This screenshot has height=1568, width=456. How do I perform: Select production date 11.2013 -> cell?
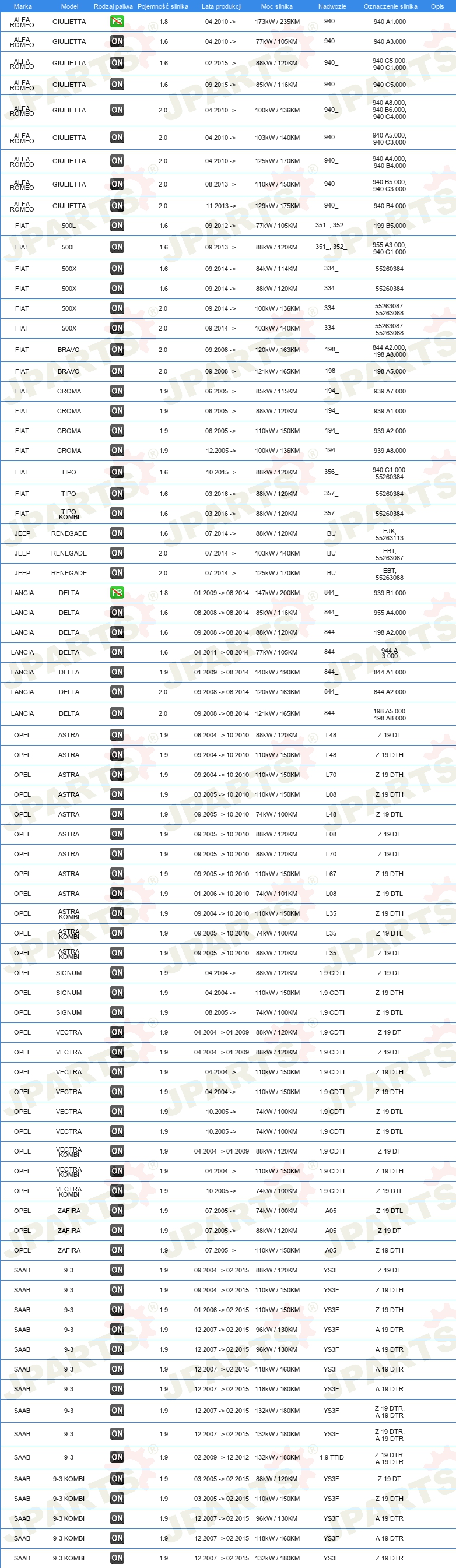coord(220,206)
